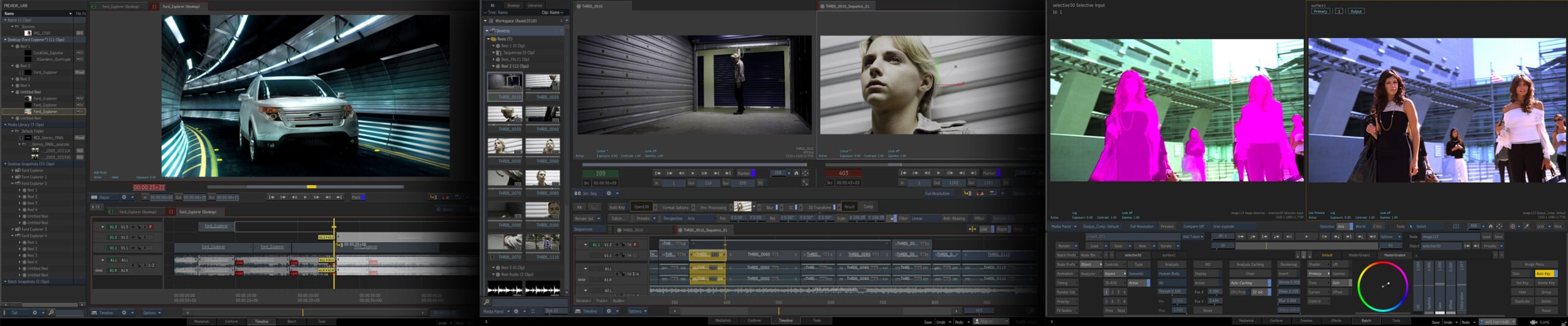The width and height of the screenshot is (1568, 326).
Task: Open the MasterGrade2 tab
Action: [x=1359, y=255]
